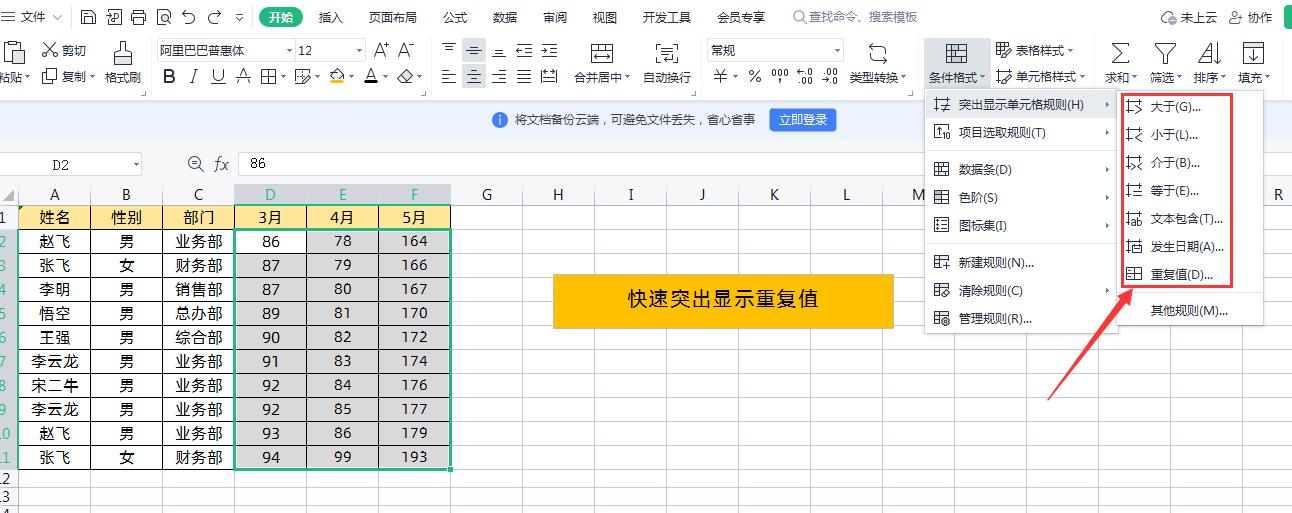The width and height of the screenshot is (1292, 513).
Task: Click Insert Function fx icon
Action: tap(221, 164)
